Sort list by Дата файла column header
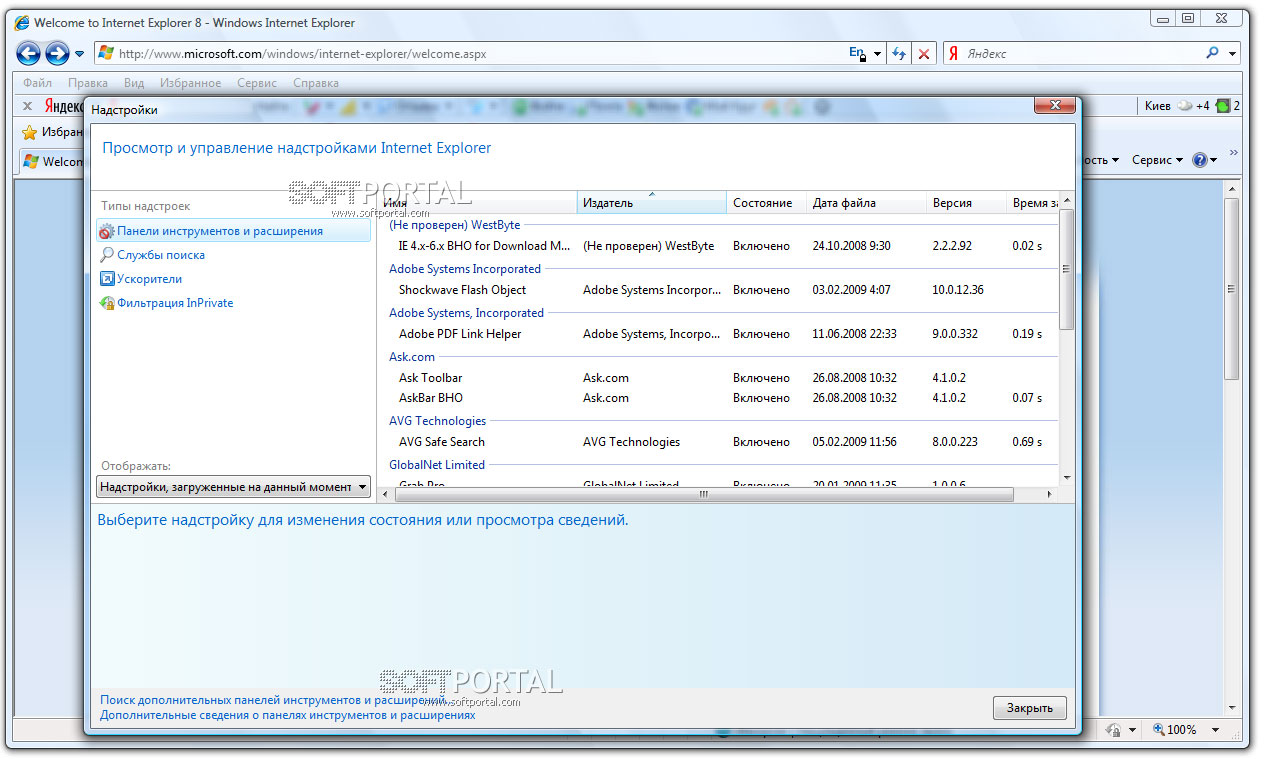Screen dimensions: 1267x759 [866, 203]
